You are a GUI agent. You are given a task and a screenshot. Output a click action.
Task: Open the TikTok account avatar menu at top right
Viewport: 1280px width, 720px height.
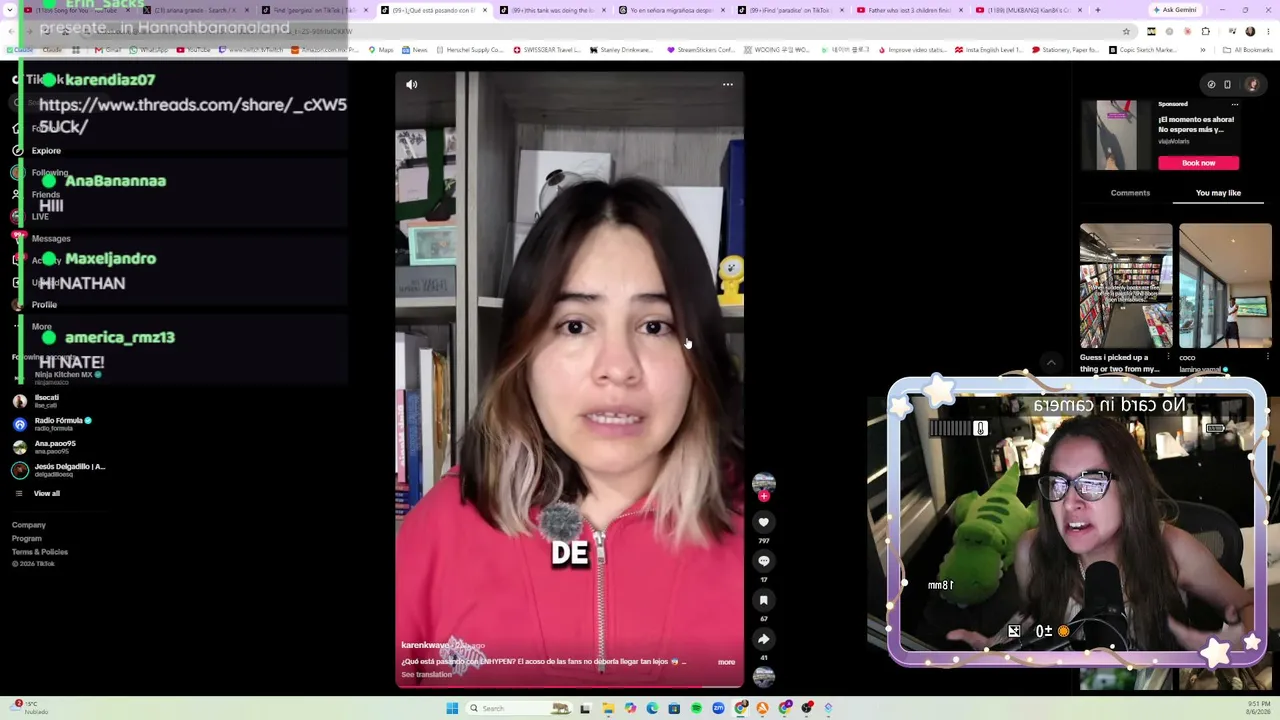click(x=1252, y=85)
